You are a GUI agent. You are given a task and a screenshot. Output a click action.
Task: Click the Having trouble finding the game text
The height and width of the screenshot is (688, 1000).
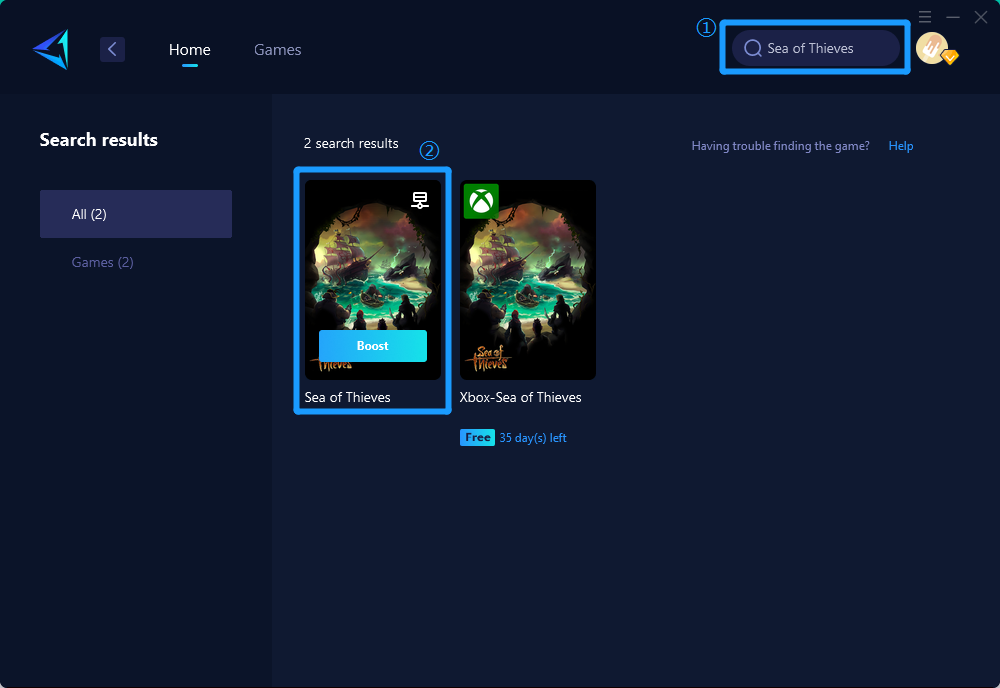[x=780, y=146]
